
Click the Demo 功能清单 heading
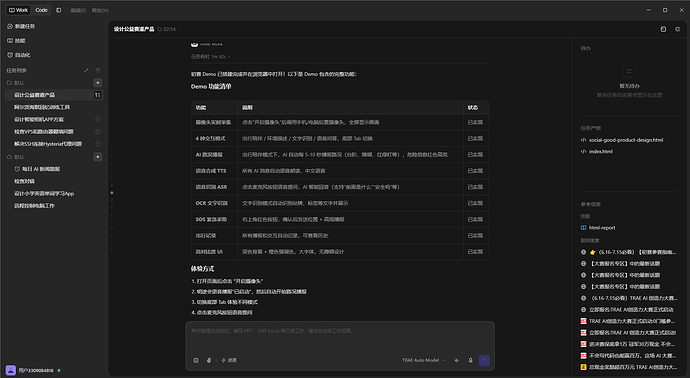point(211,86)
